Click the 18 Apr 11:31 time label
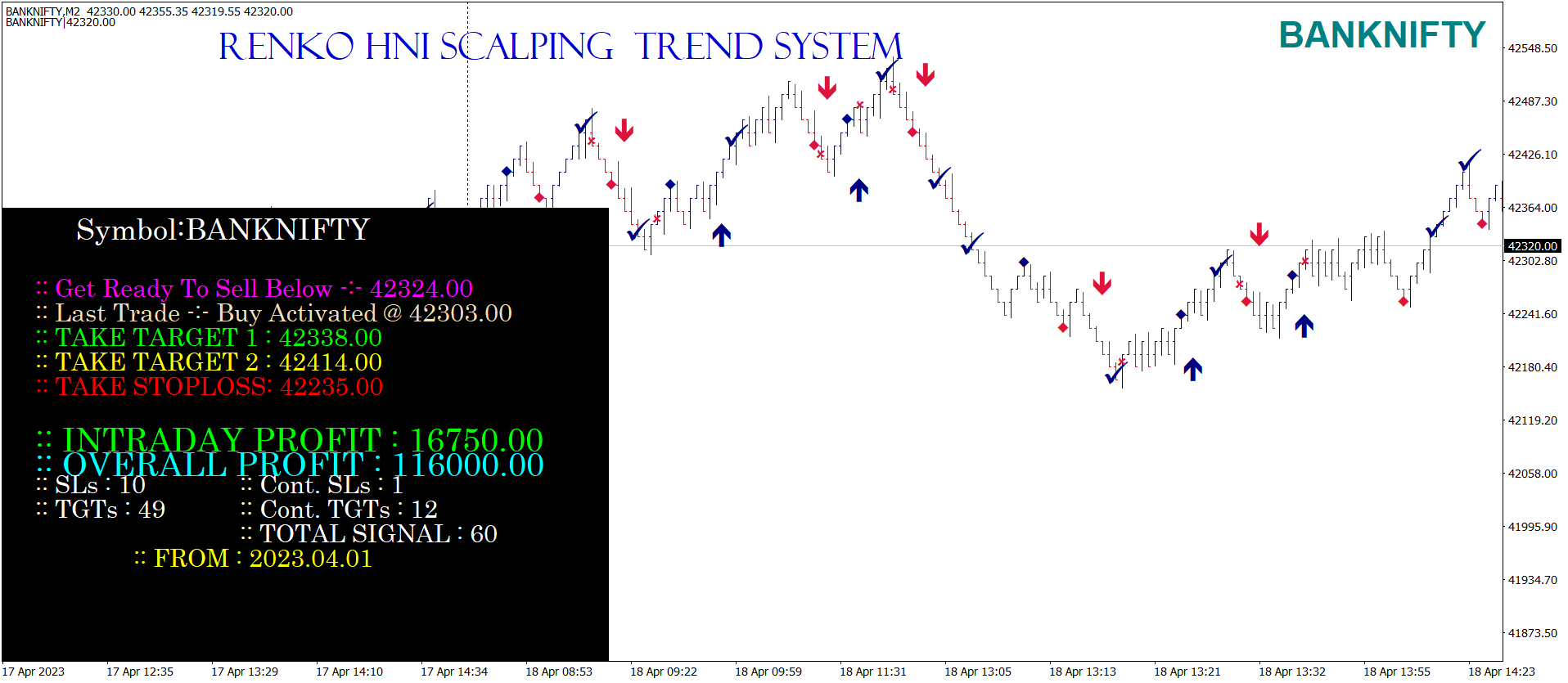The image size is (1568, 683). point(873,672)
